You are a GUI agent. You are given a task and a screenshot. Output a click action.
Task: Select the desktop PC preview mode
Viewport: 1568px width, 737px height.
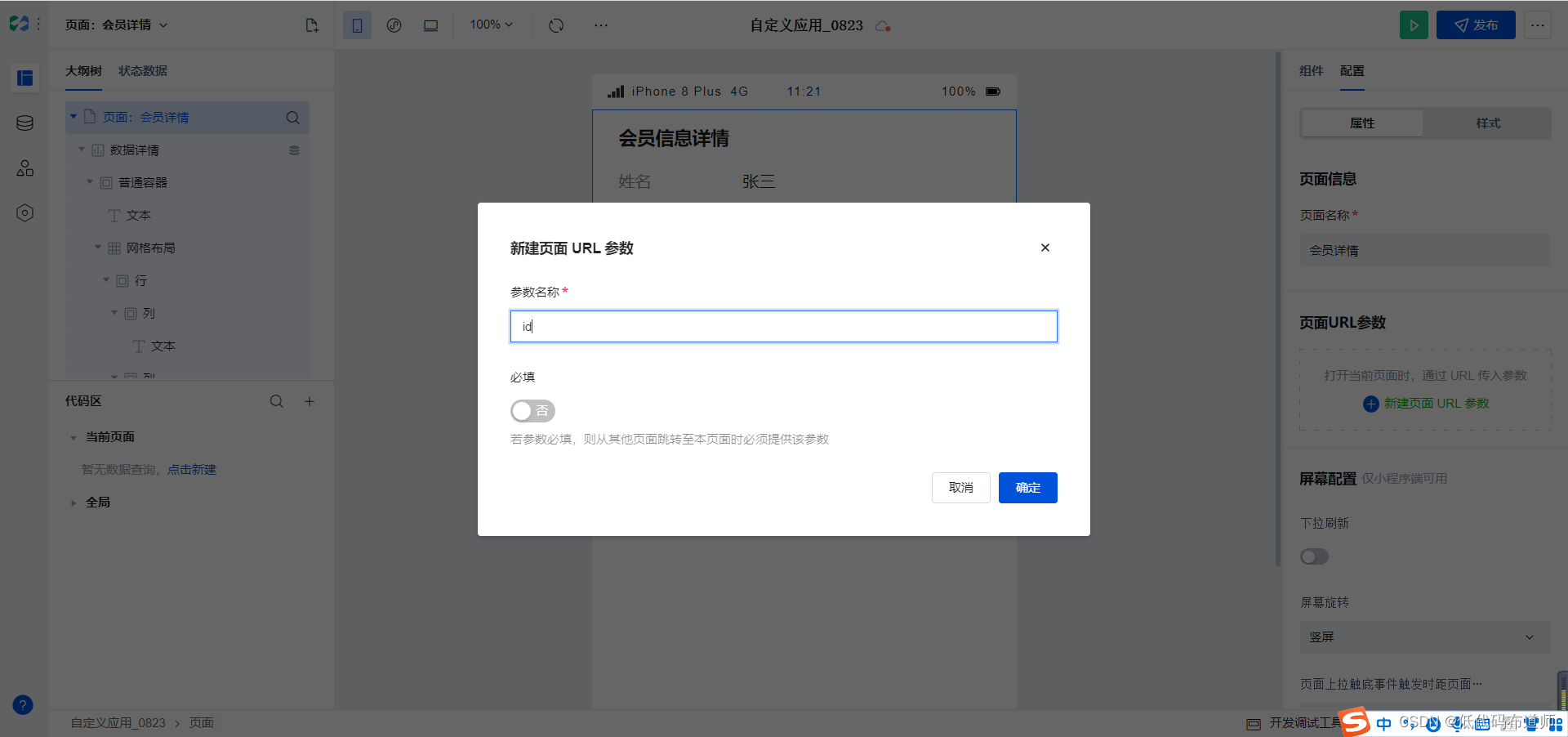pos(430,25)
